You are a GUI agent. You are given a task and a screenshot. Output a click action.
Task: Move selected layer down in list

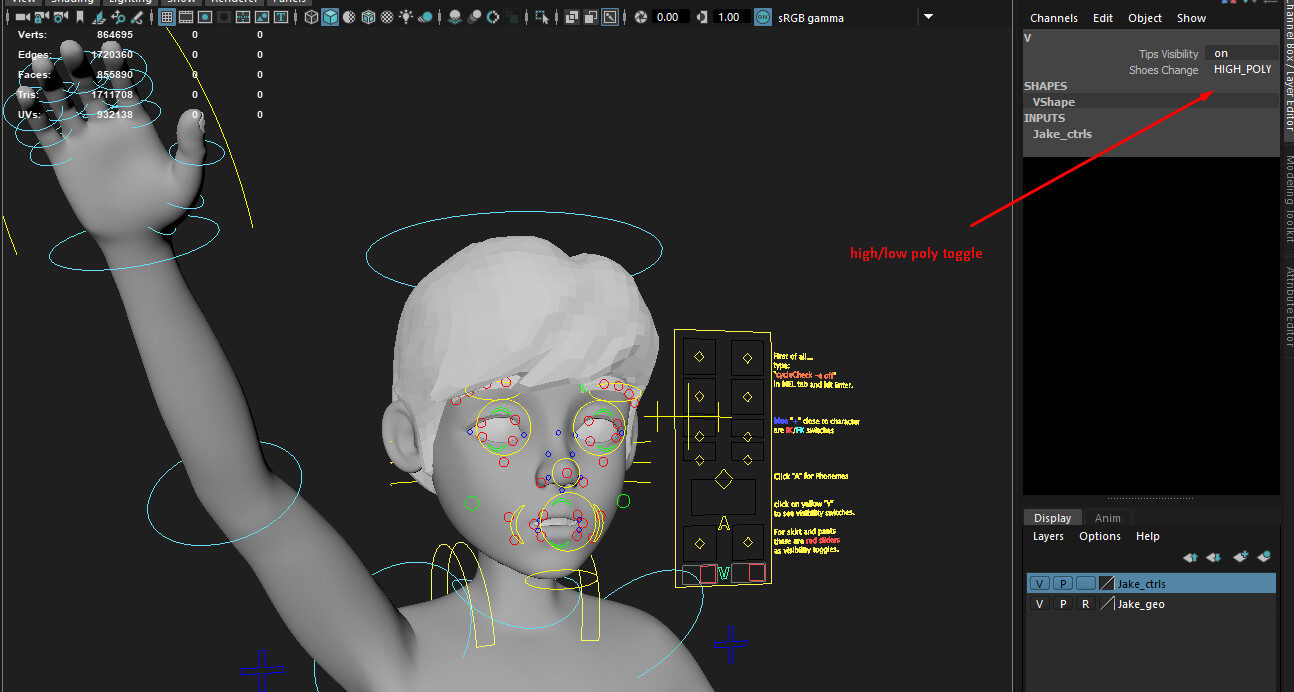pyautogui.click(x=1213, y=557)
